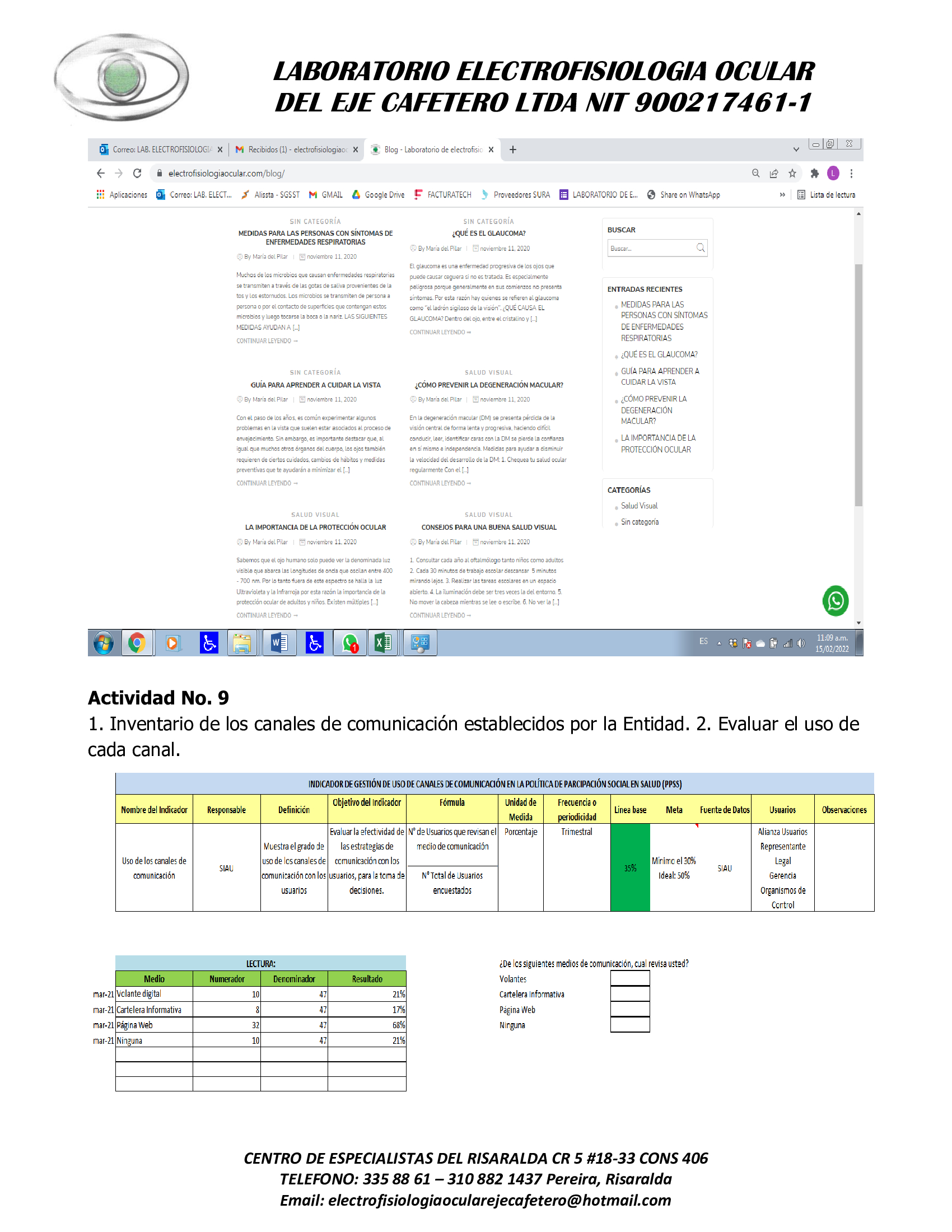Click the green 35% Línea base cell

(630, 867)
